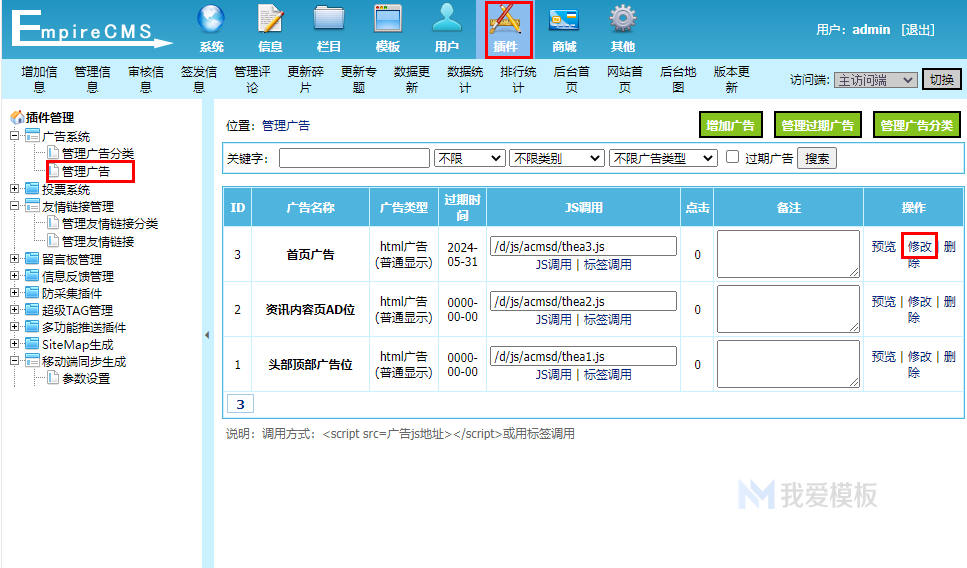Click the [退出] logout link
This screenshot has height=568, width=967.
coord(918,30)
